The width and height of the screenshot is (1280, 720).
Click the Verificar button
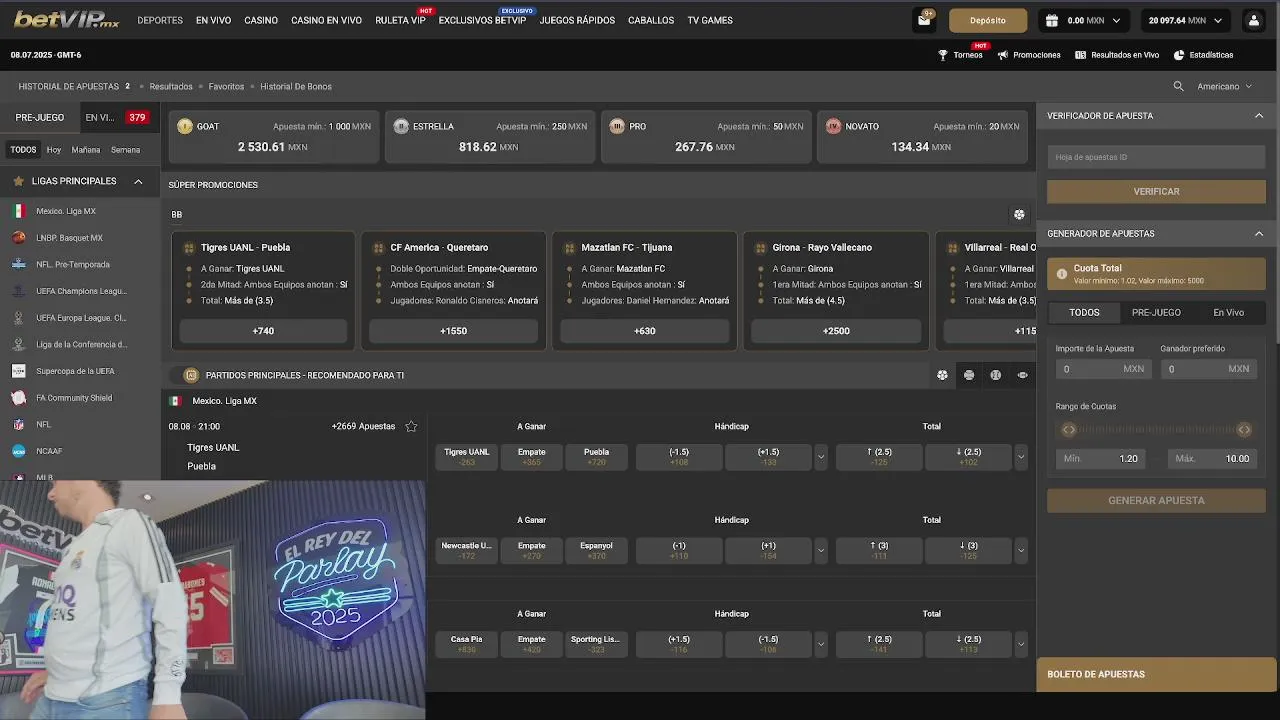(1156, 191)
